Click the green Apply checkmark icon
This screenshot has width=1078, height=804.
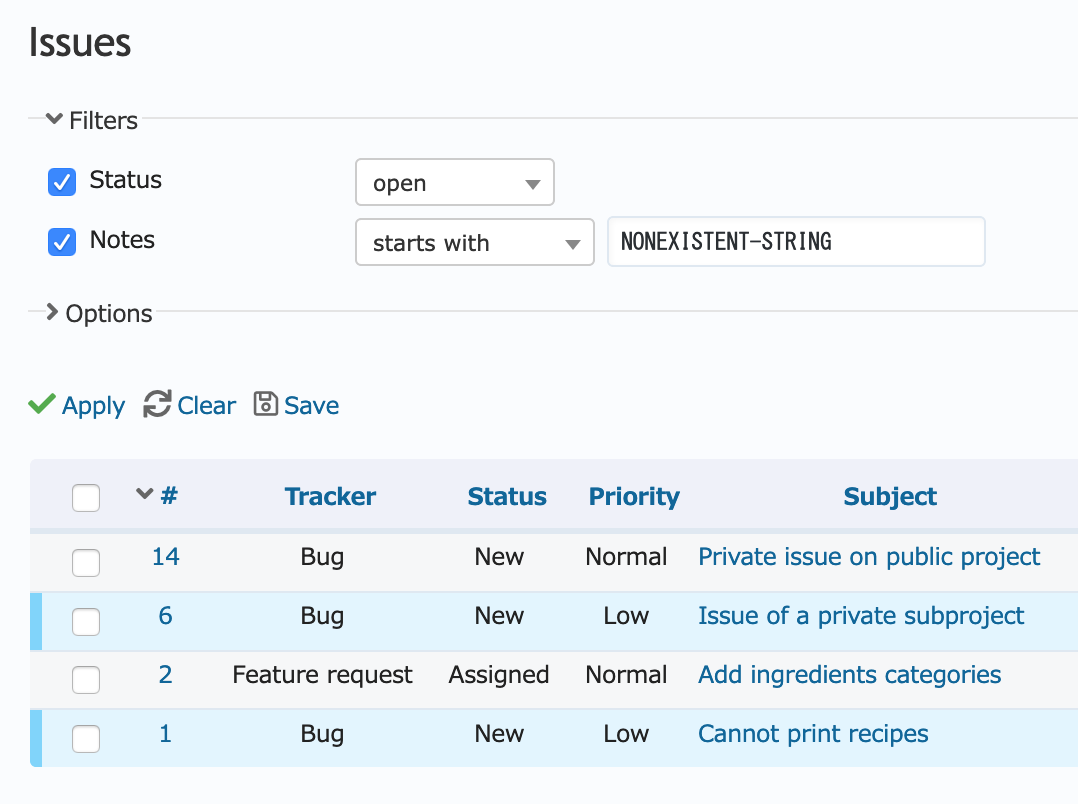pos(41,405)
